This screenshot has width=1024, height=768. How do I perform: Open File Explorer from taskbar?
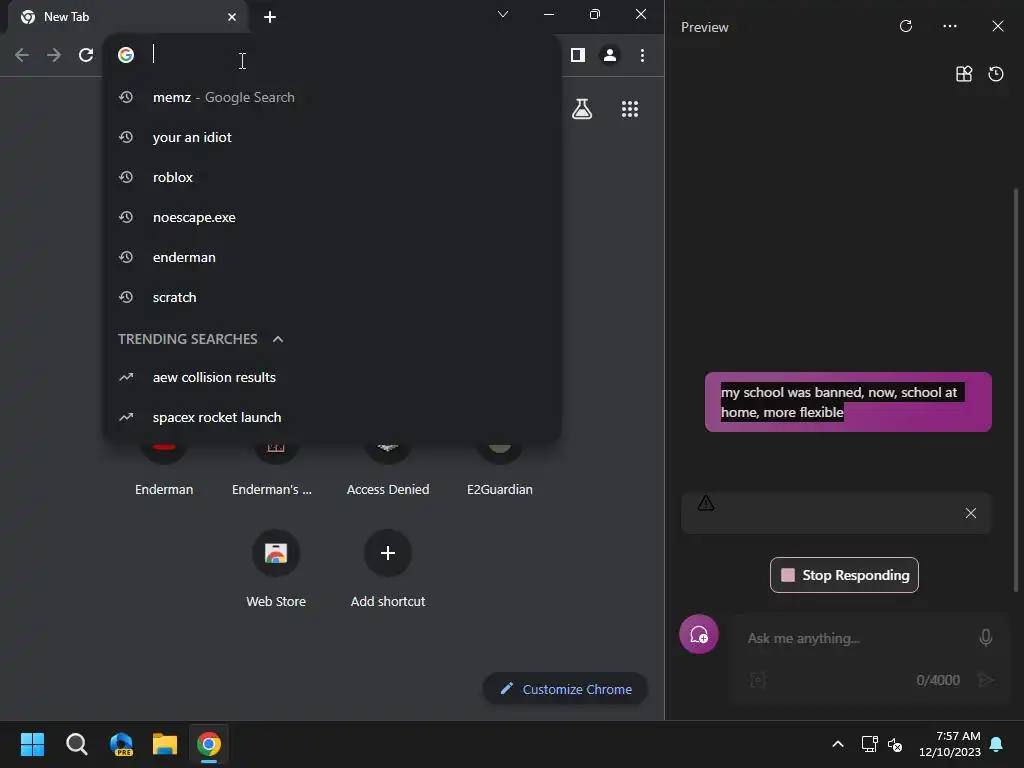(165, 744)
